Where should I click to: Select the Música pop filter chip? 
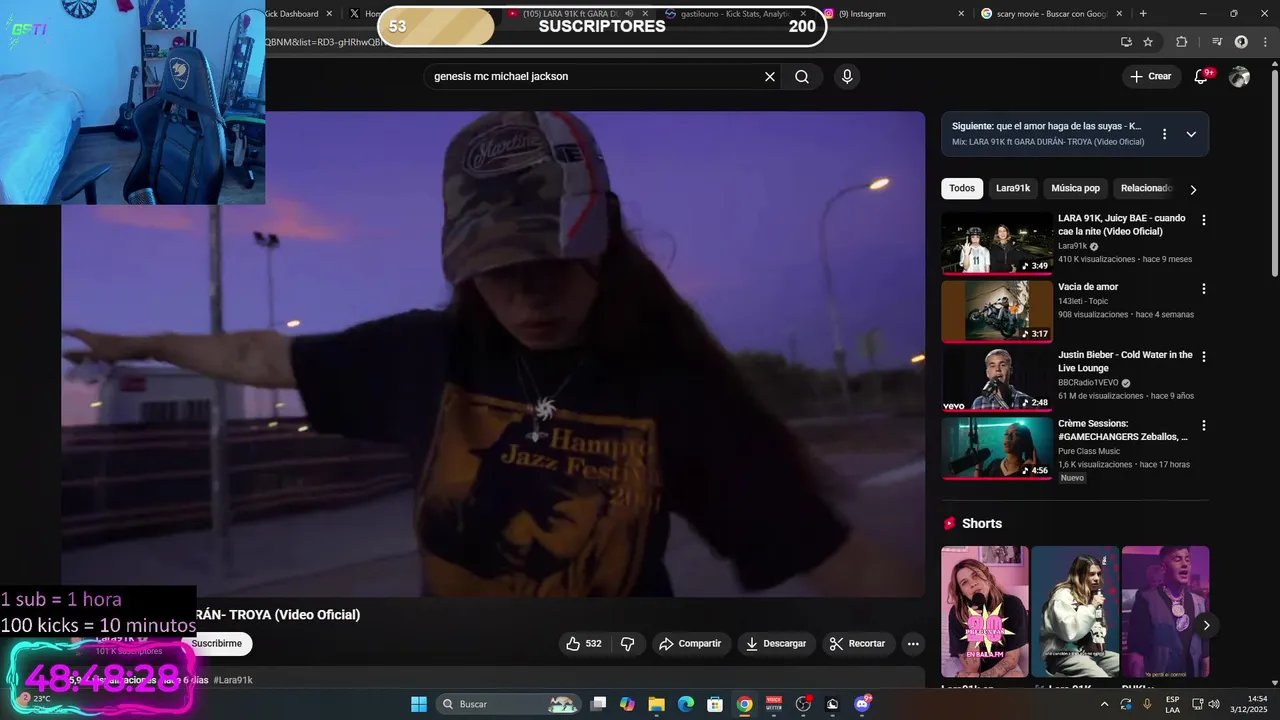click(1075, 188)
